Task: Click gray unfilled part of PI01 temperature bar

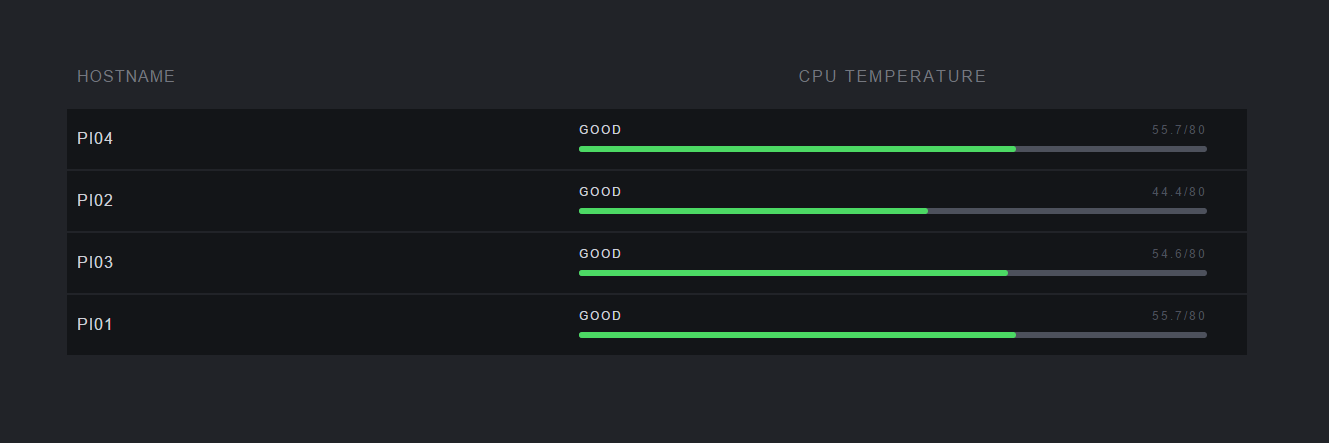Action: pyautogui.click(x=1111, y=335)
